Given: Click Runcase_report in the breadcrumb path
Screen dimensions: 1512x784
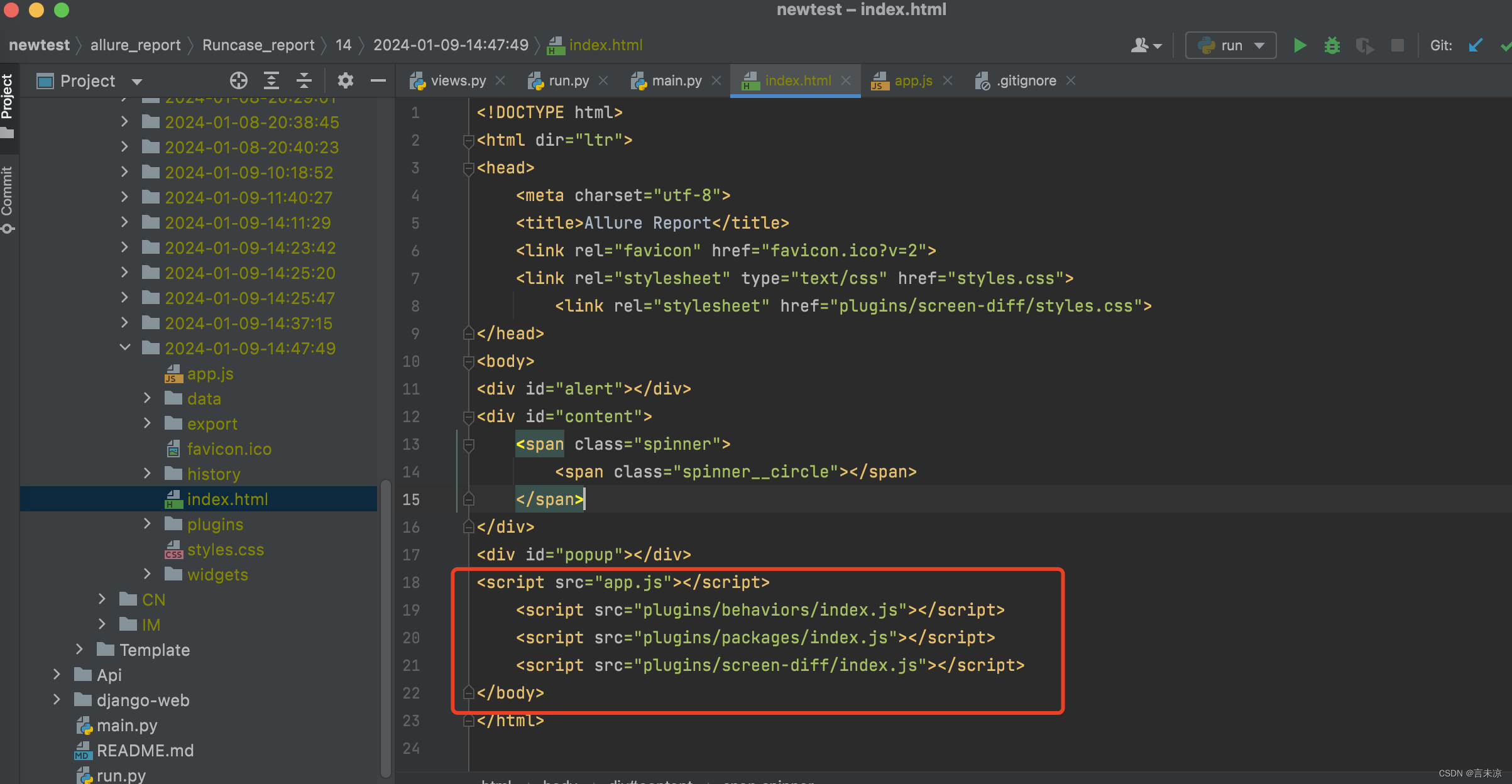Looking at the screenshot, I should tap(258, 45).
